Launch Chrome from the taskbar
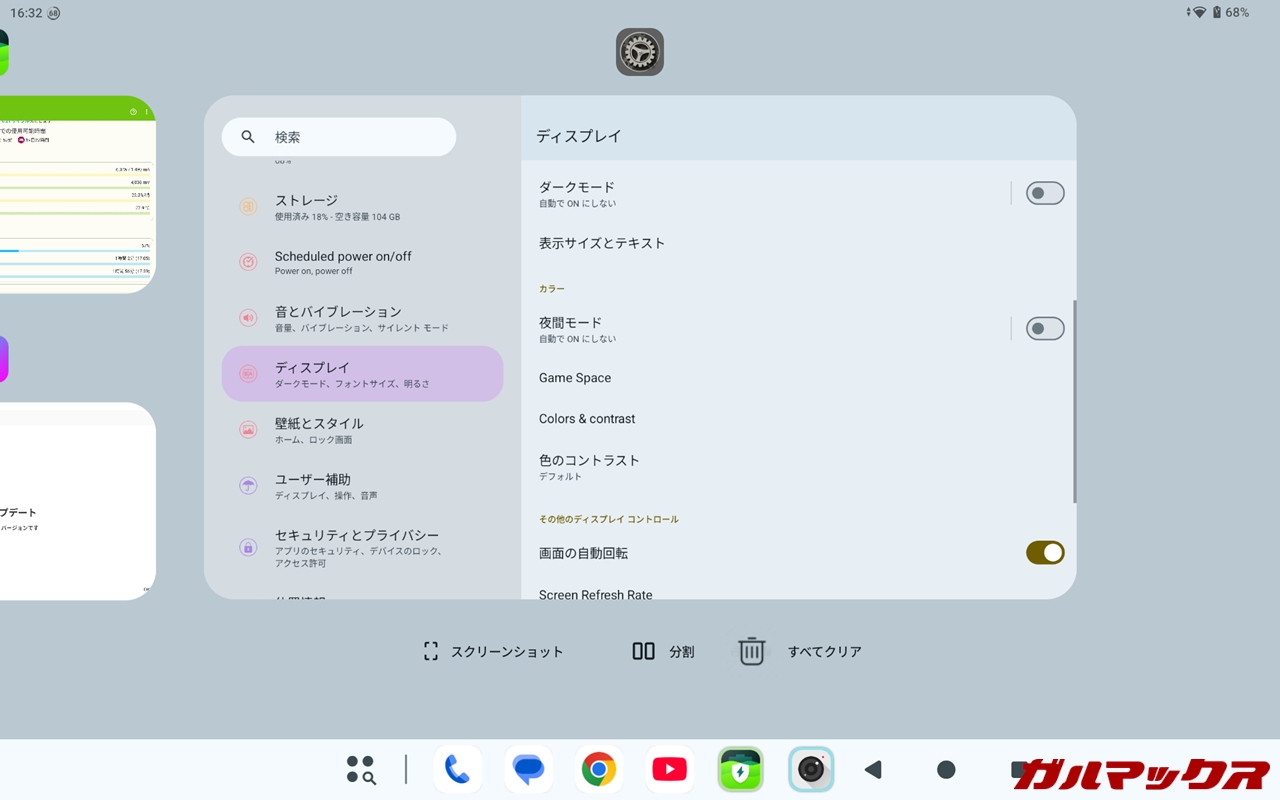Screen dimensions: 1280x800 pyautogui.click(x=599, y=769)
